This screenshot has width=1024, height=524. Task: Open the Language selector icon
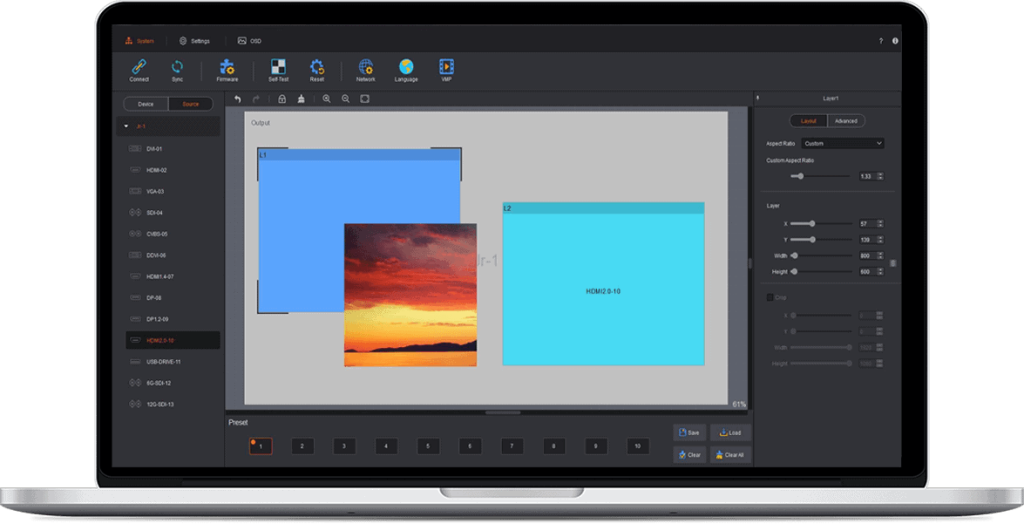point(406,69)
